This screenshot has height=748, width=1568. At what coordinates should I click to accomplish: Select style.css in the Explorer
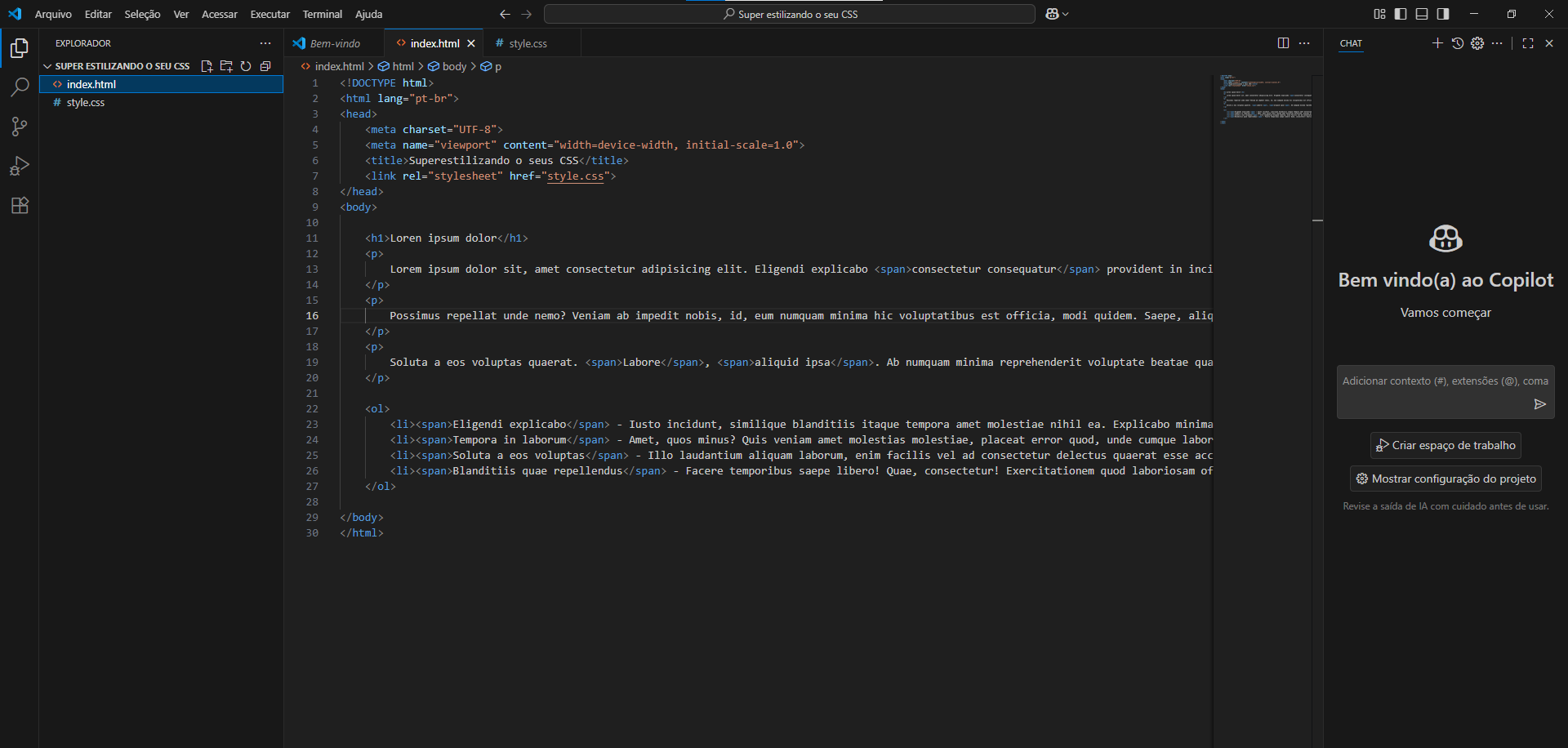[162, 102]
